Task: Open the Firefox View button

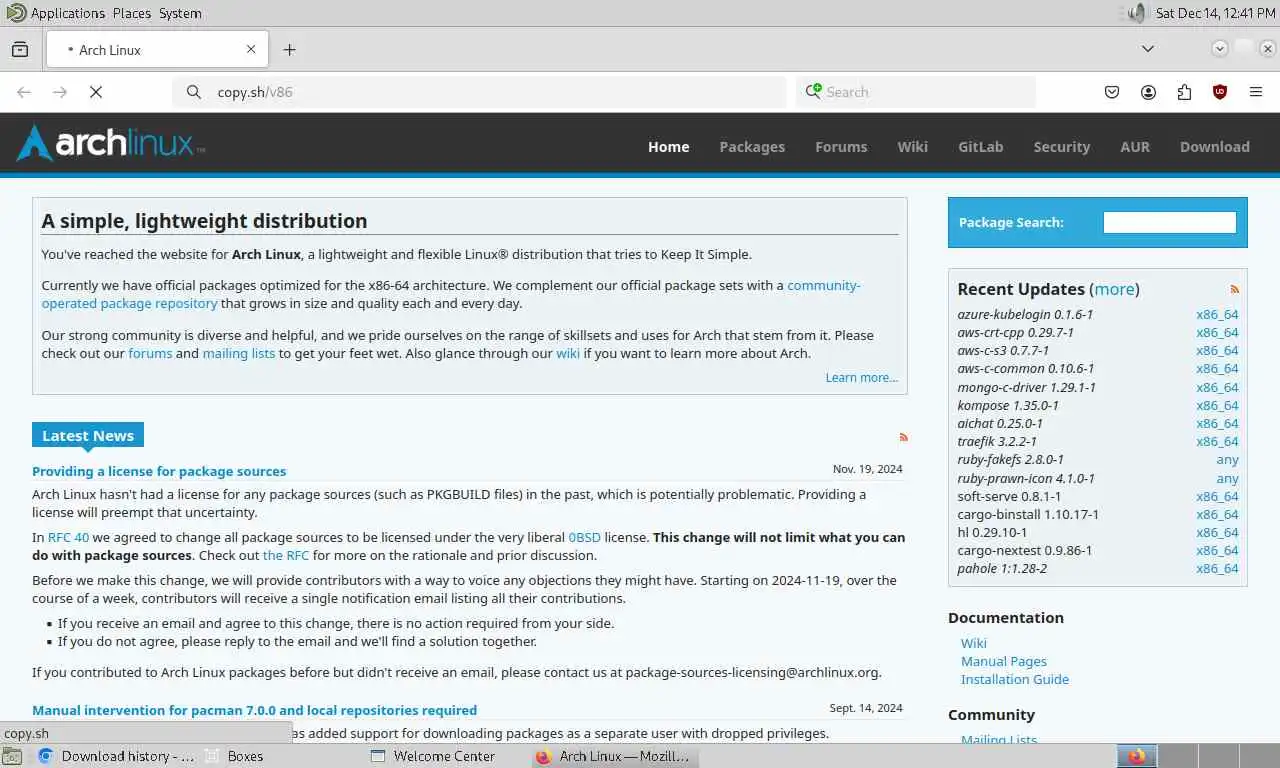Action: (20, 49)
